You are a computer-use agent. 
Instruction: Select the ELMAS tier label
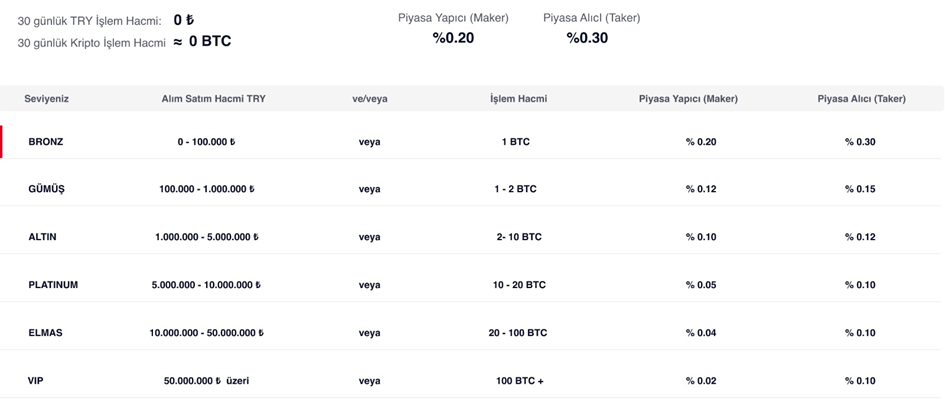(45, 333)
